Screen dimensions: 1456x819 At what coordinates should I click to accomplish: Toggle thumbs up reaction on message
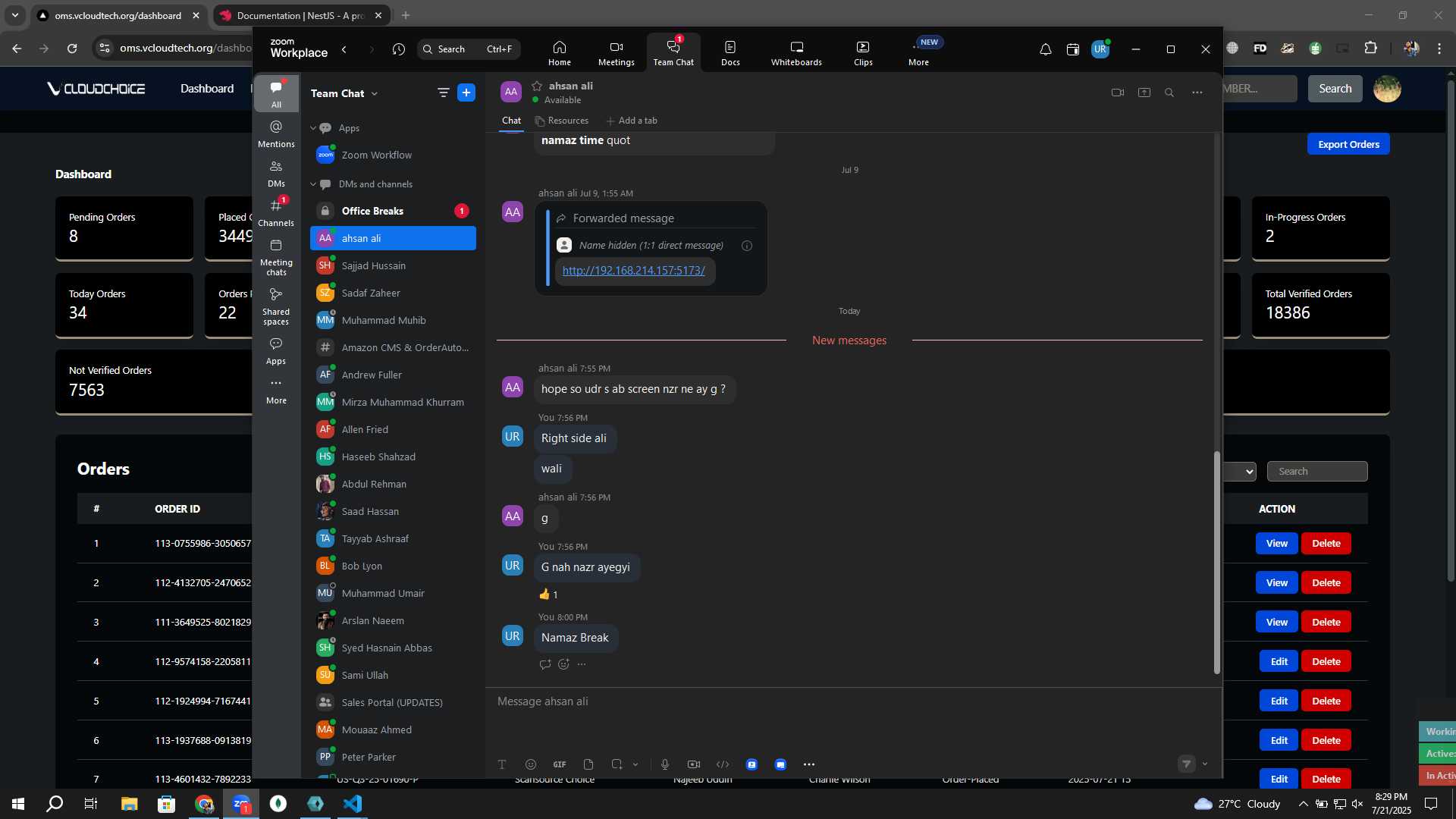[548, 595]
